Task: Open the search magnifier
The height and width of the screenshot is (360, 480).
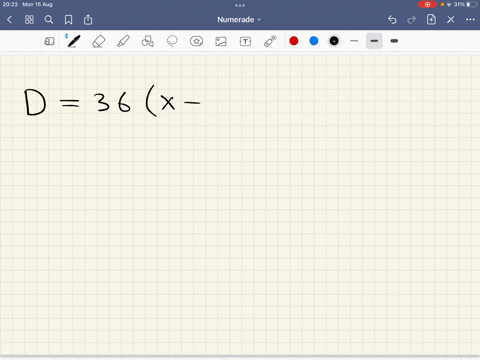Action: coord(49,20)
